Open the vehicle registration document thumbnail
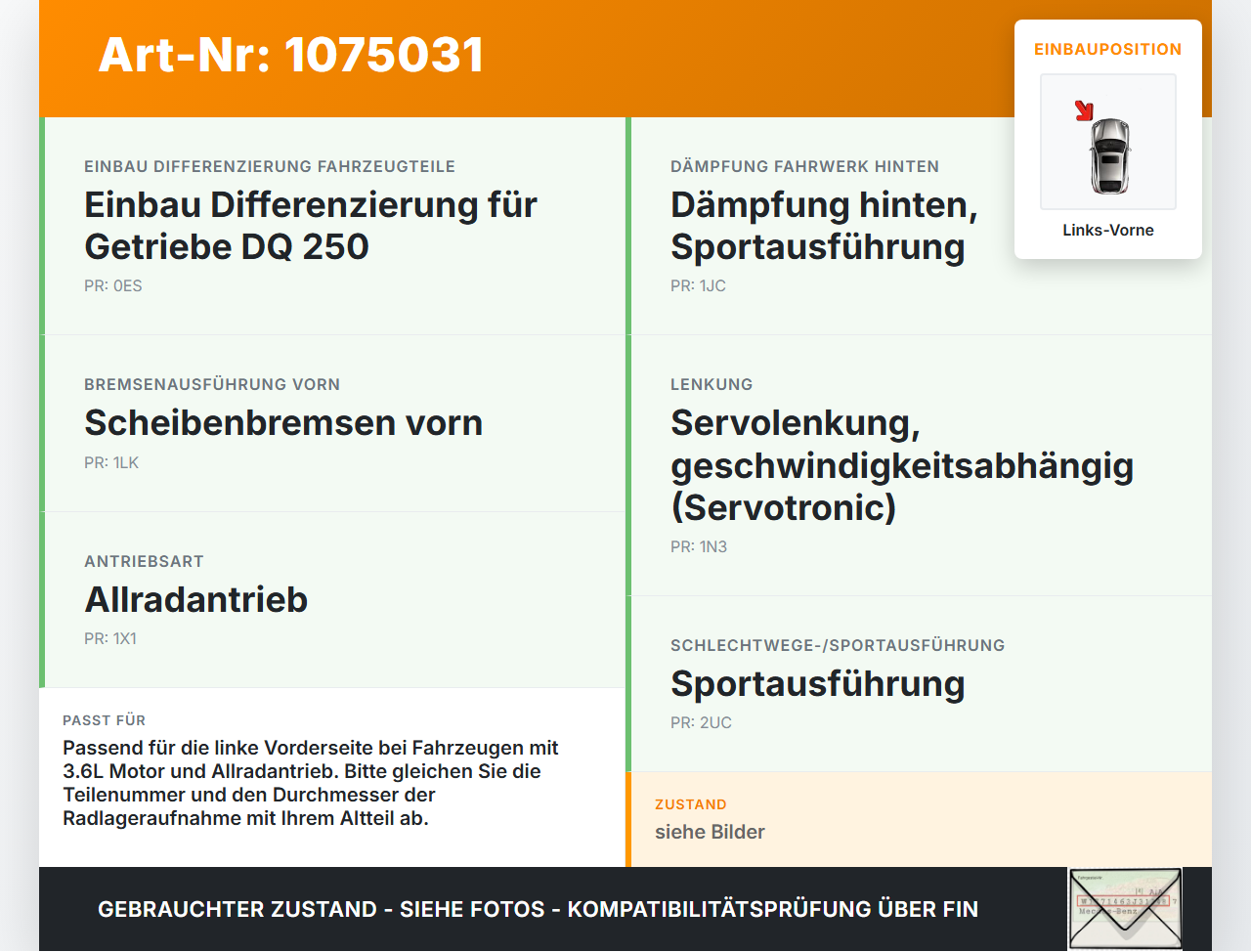The width and height of the screenshot is (1251, 952). pos(1125,909)
